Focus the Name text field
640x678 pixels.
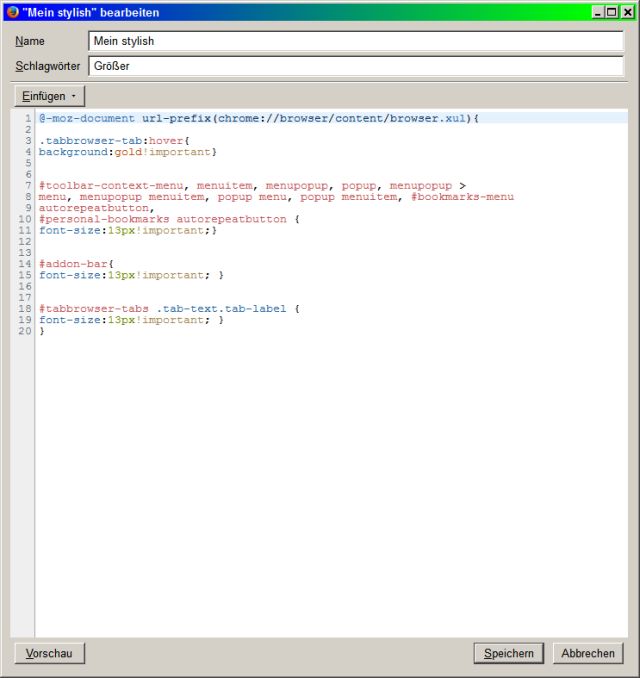point(355,41)
